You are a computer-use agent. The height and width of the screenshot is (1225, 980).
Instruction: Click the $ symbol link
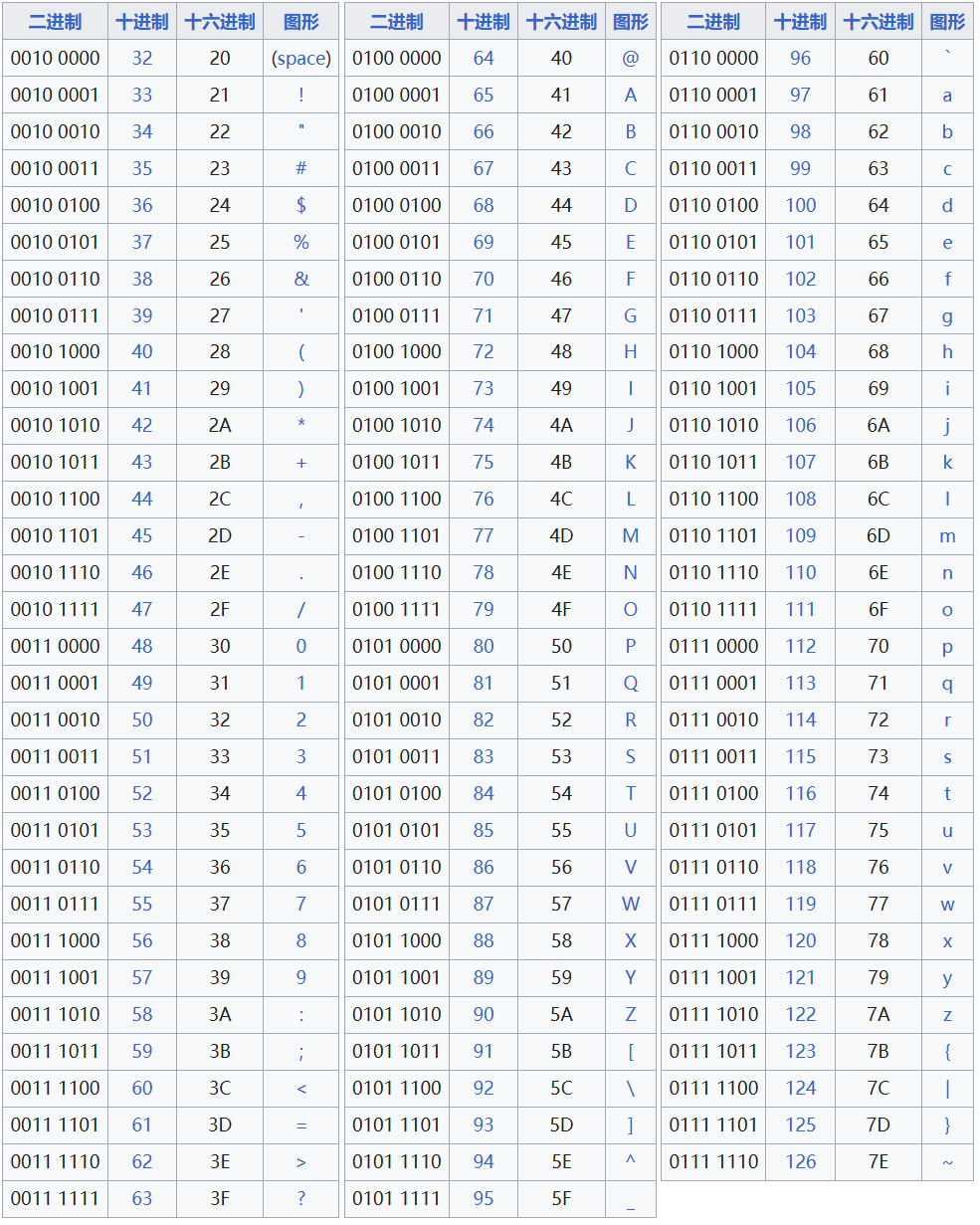[301, 205]
